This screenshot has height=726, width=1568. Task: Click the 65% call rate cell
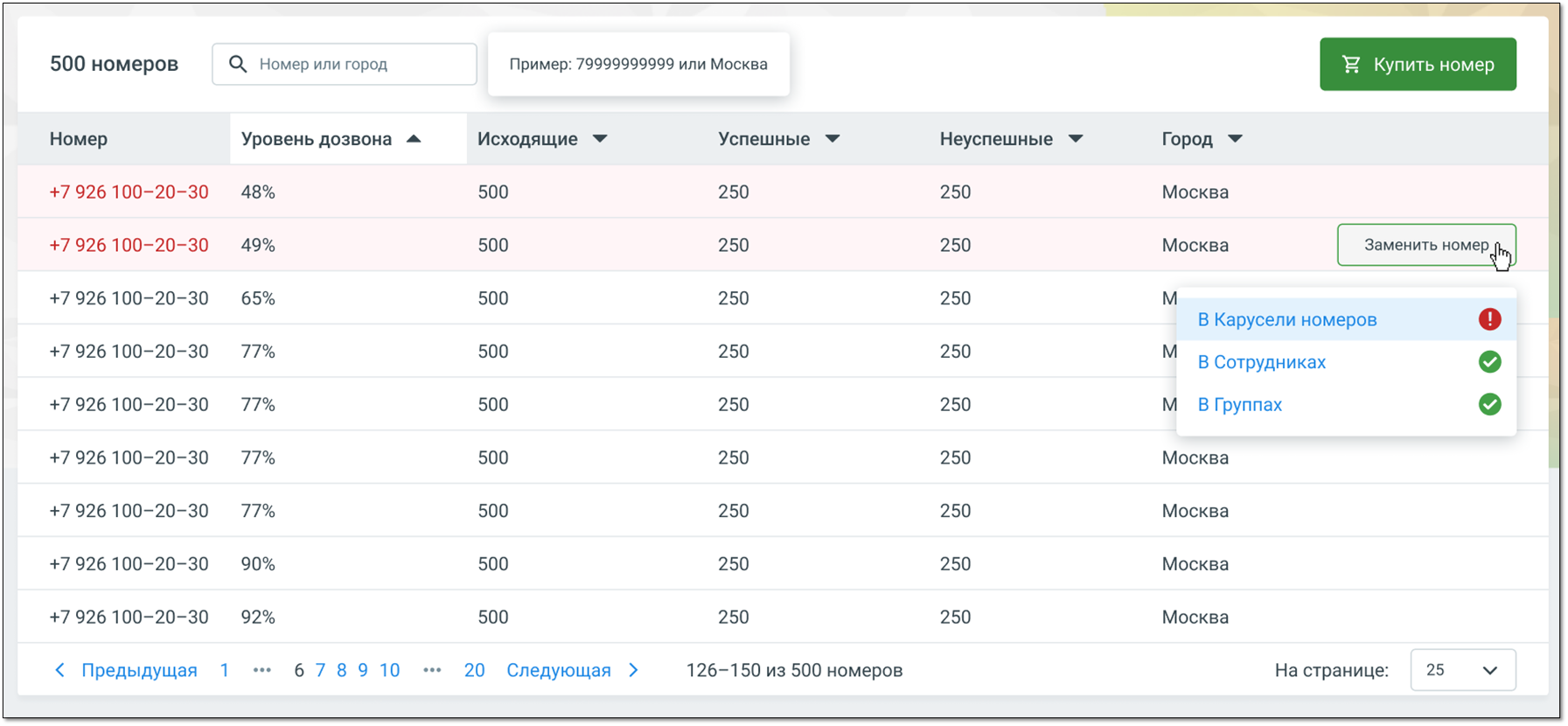pos(258,298)
